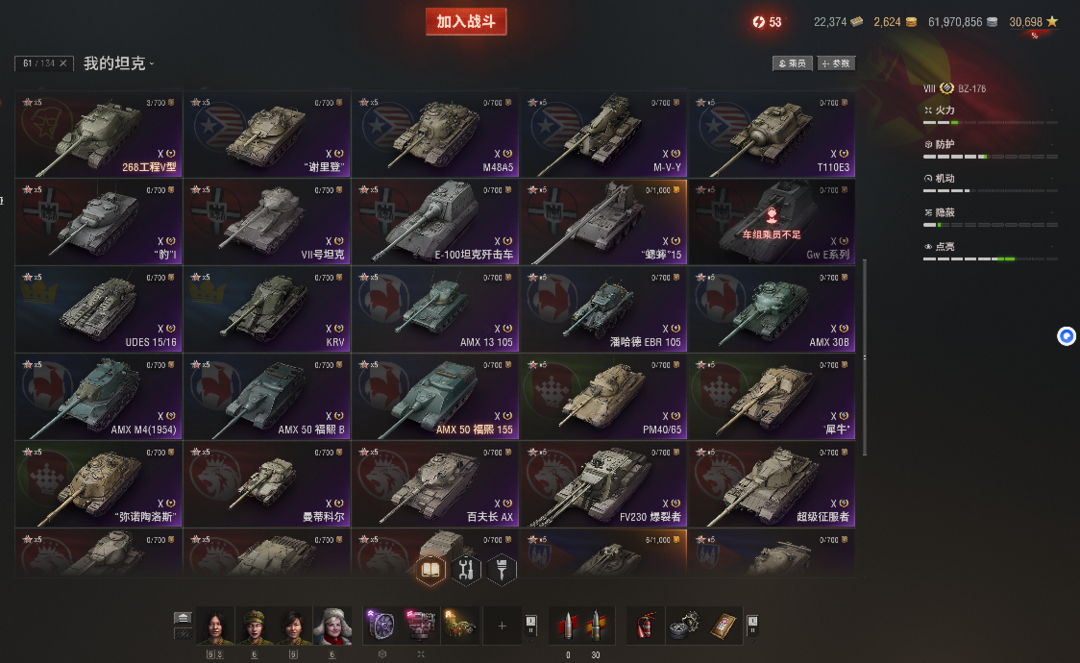The width and height of the screenshot is (1080, 663).
Task: Expand the 防护 protection stat row
Action: [x=990, y=149]
